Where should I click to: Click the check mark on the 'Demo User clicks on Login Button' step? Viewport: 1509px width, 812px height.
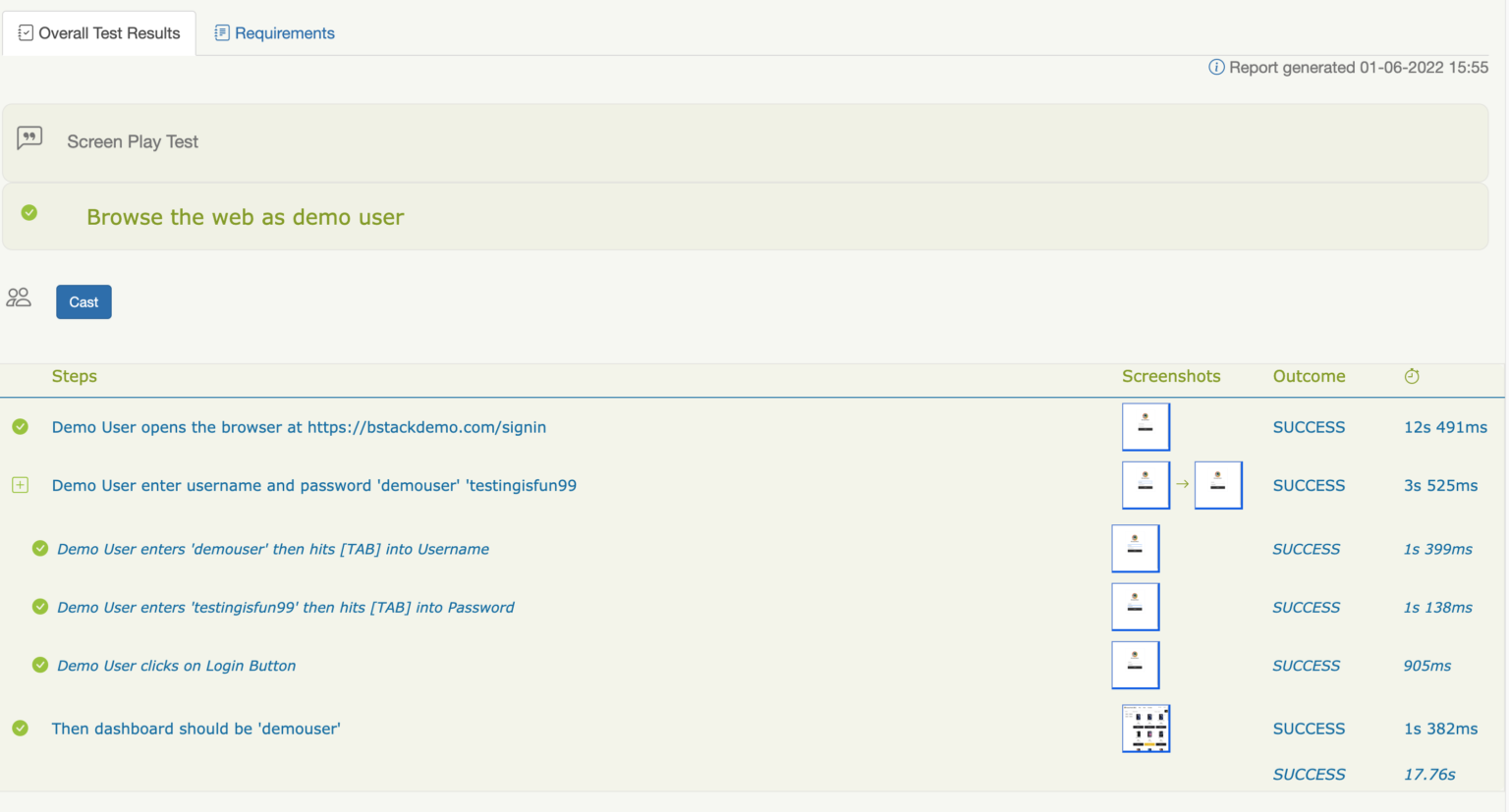(40, 665)
